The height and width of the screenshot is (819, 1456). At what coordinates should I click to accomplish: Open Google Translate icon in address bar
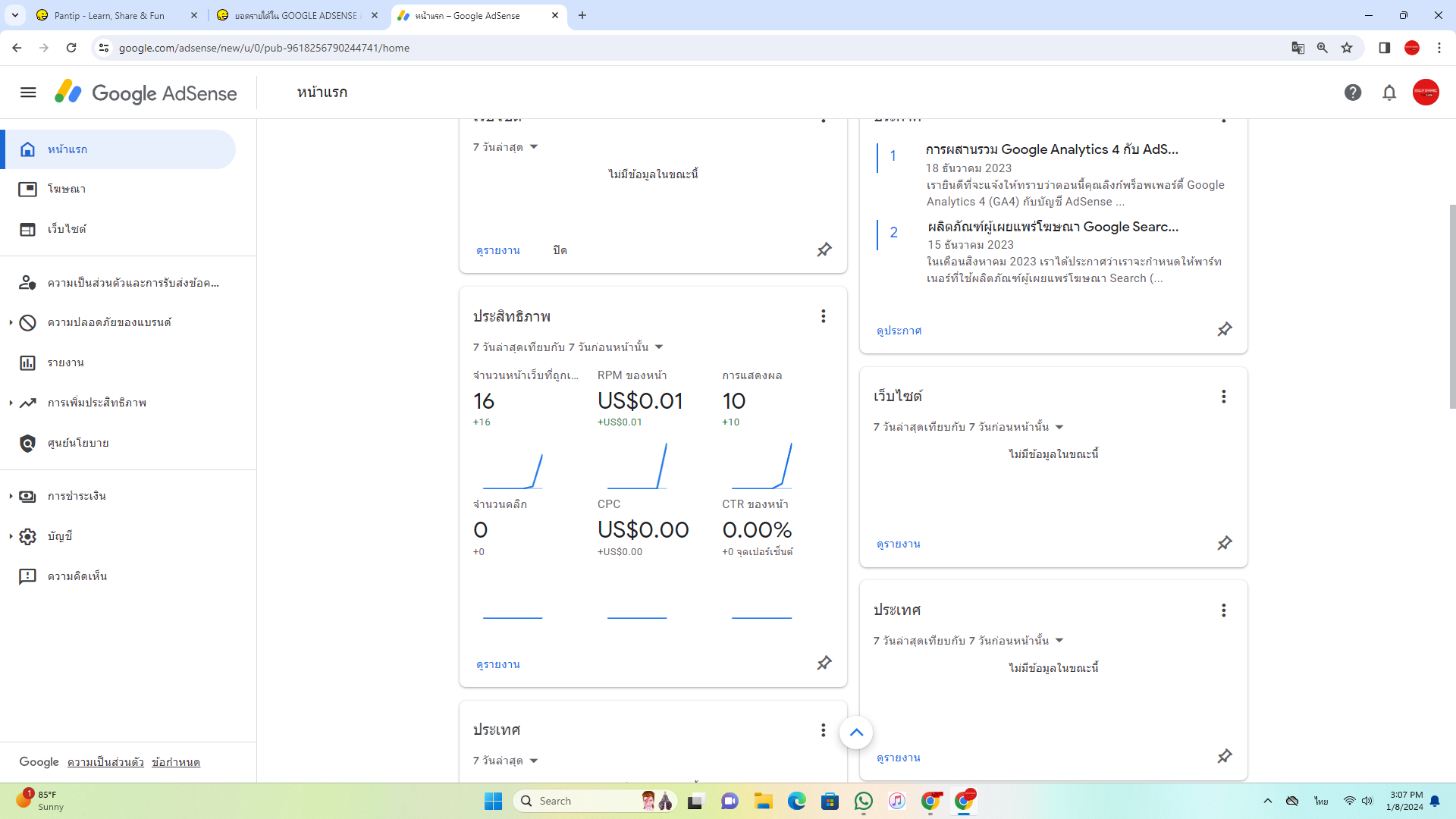tap(1298, 48)
